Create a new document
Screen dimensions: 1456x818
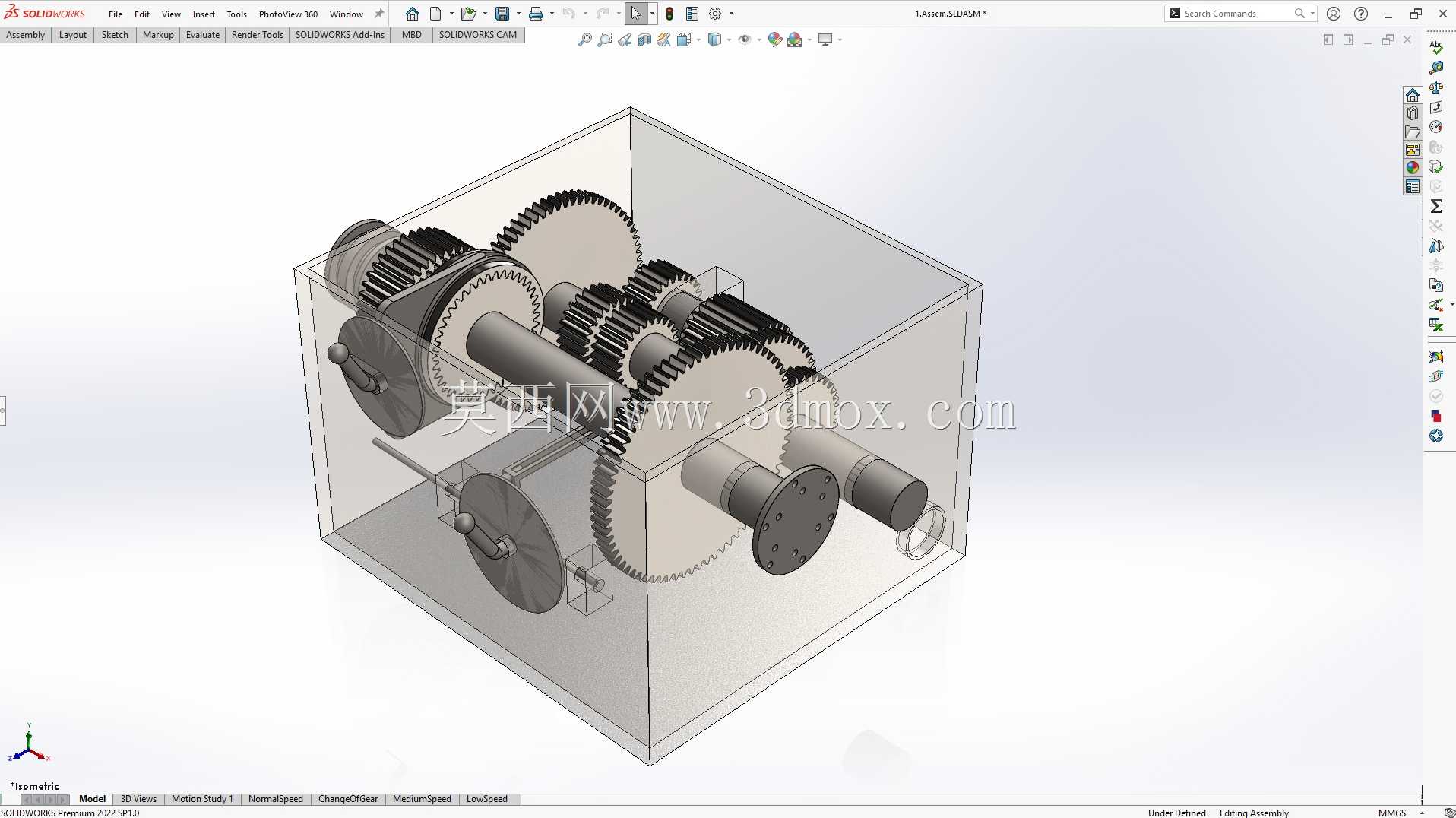[435, 14]
